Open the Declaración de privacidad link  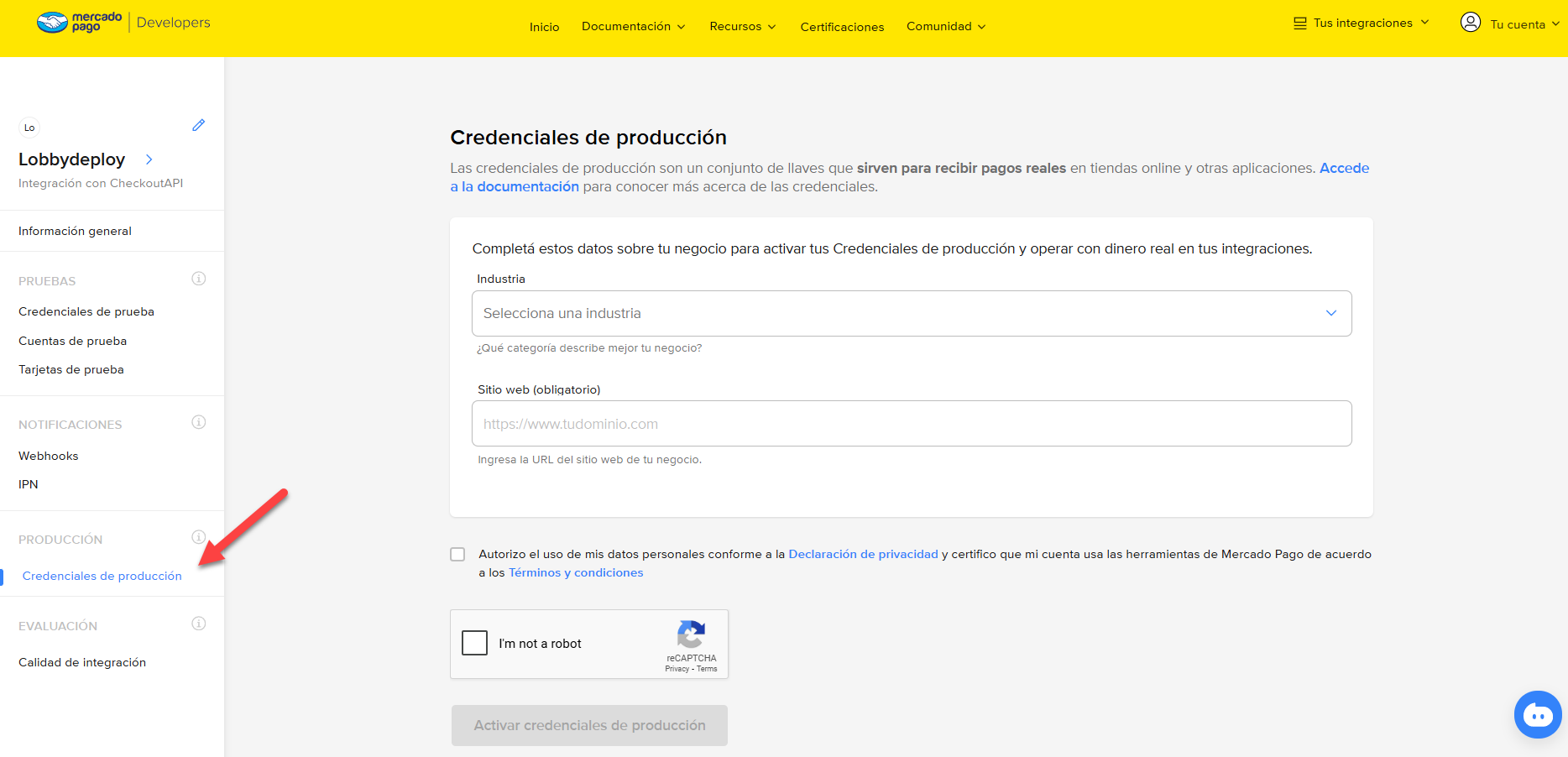(863, 554)
